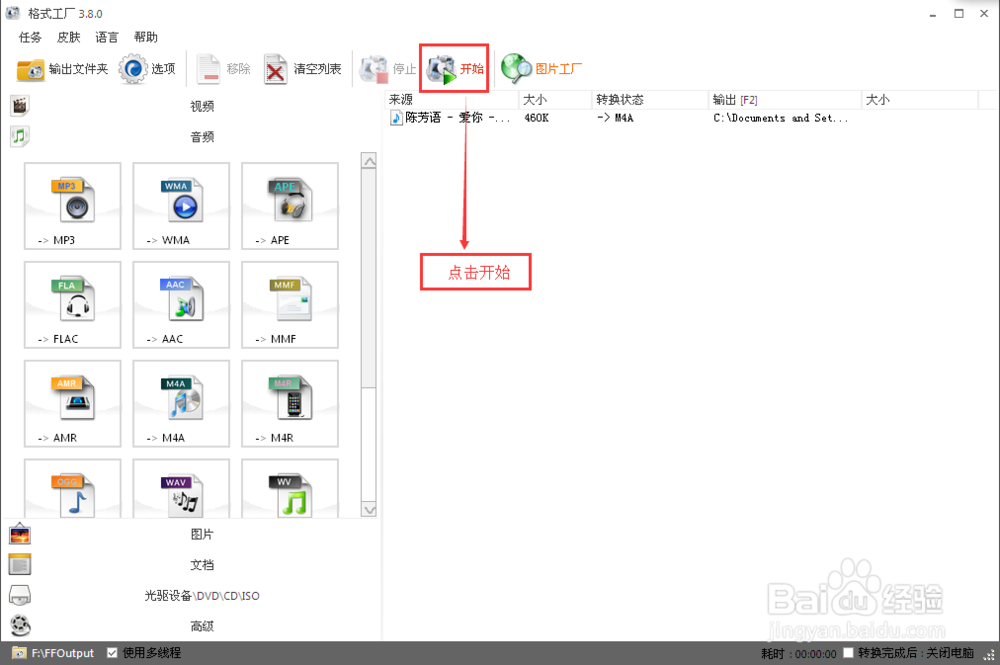Expand the 文档 document section

pos(200,564)
